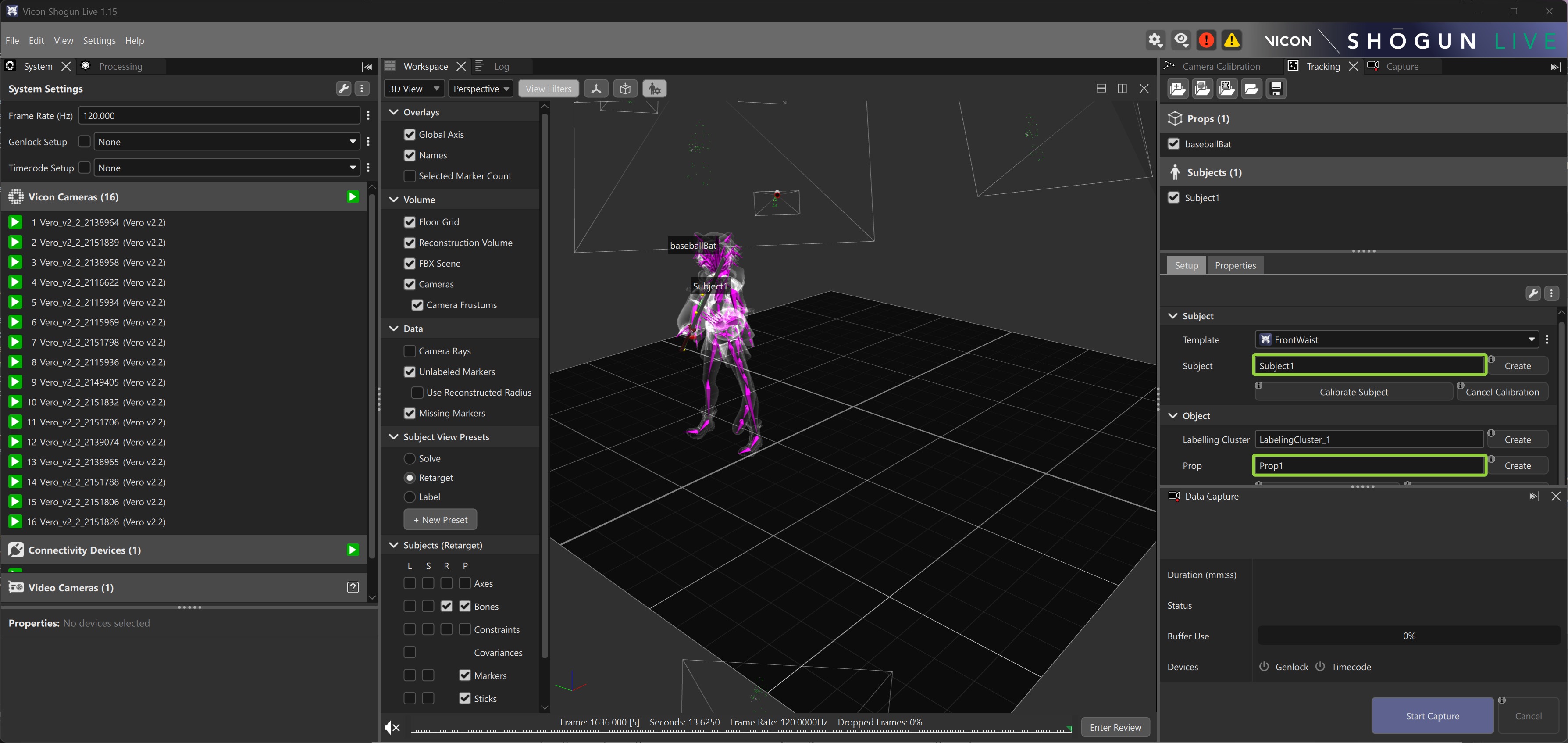Screen dimensions: 1568x743
Task: Click the cube icon in the workspace toolbar
Action: [x=625, y=89]
